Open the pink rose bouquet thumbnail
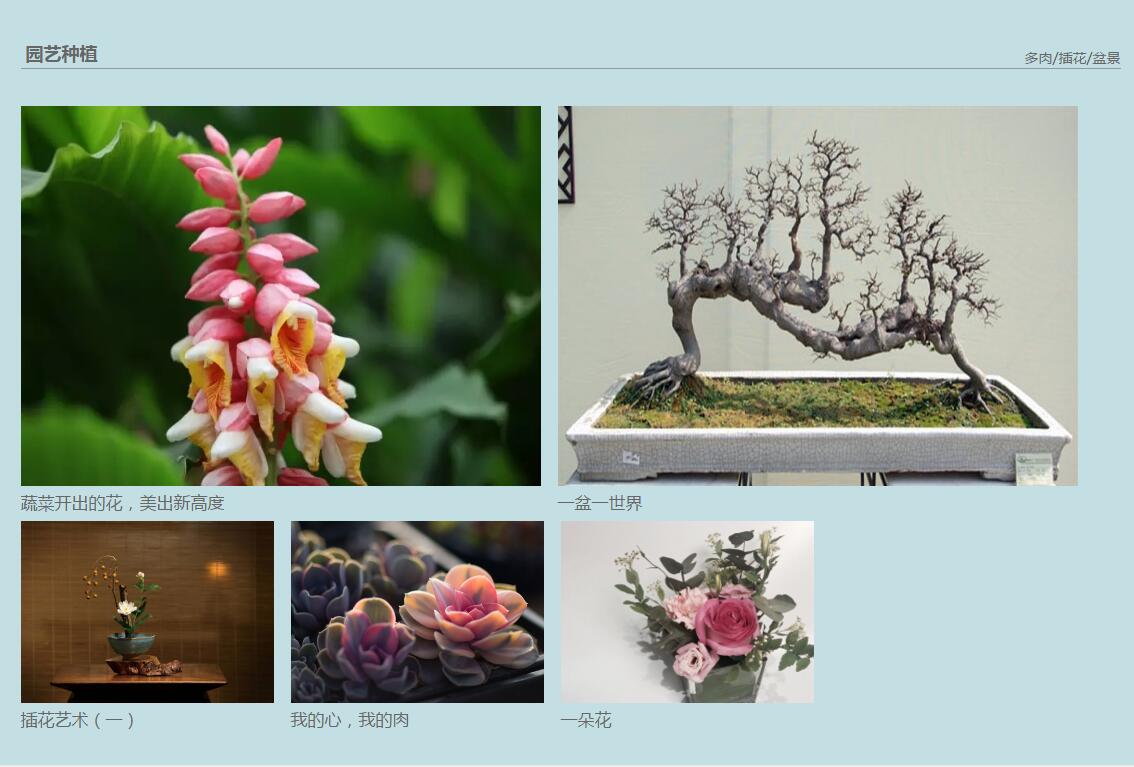 (688, 612)
